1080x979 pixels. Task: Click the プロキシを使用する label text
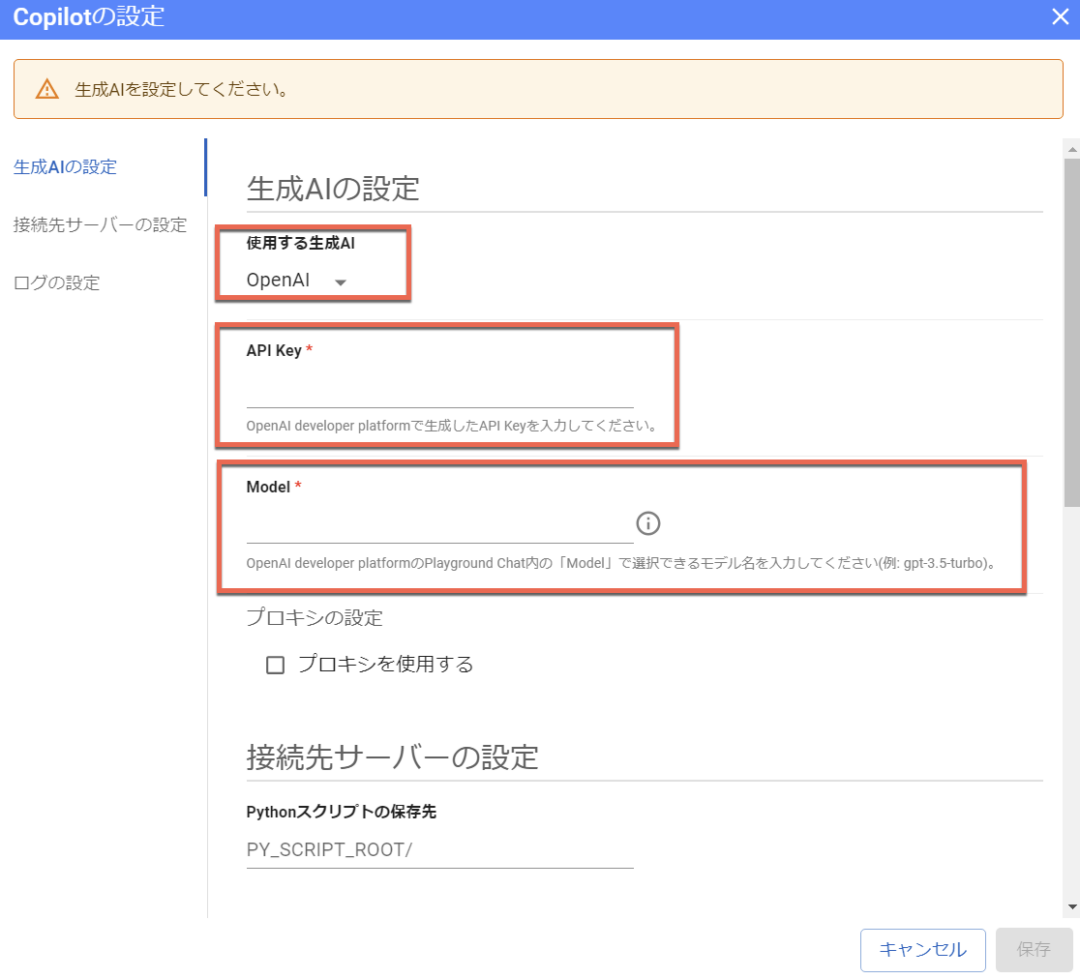tap(385, 664)
